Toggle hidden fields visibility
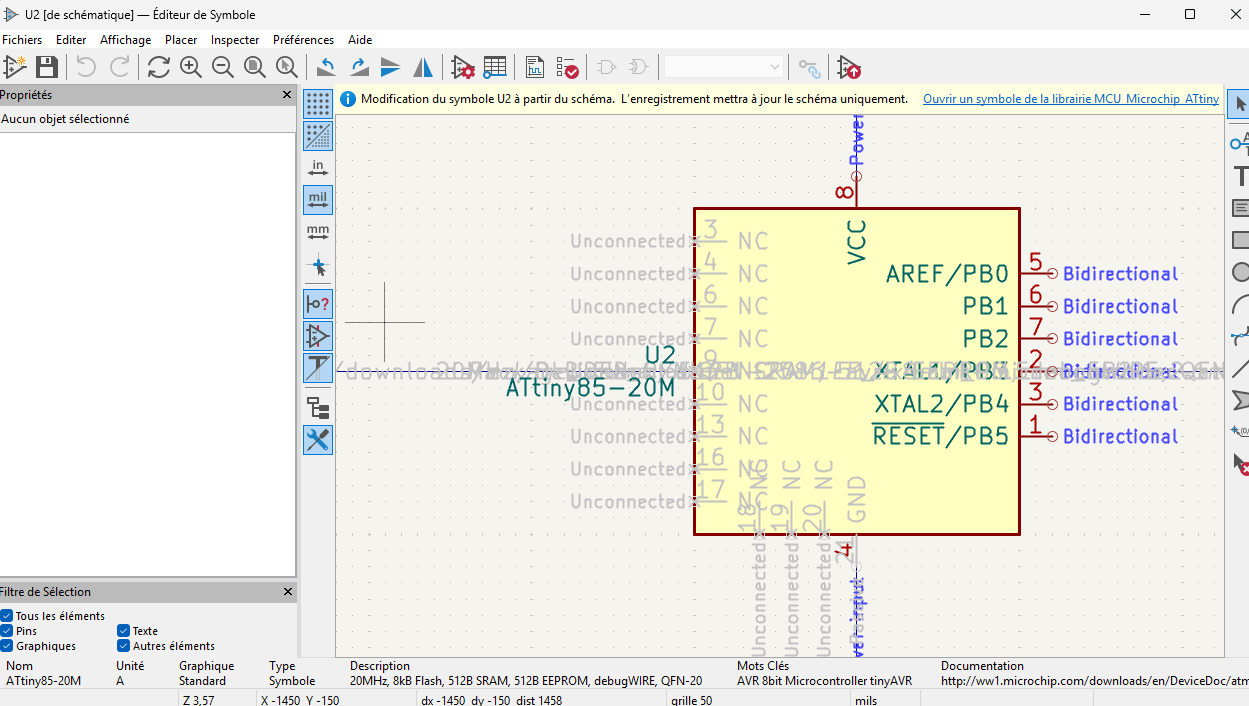The height and width of the screenshot is (706, 1249). (318, 368)
